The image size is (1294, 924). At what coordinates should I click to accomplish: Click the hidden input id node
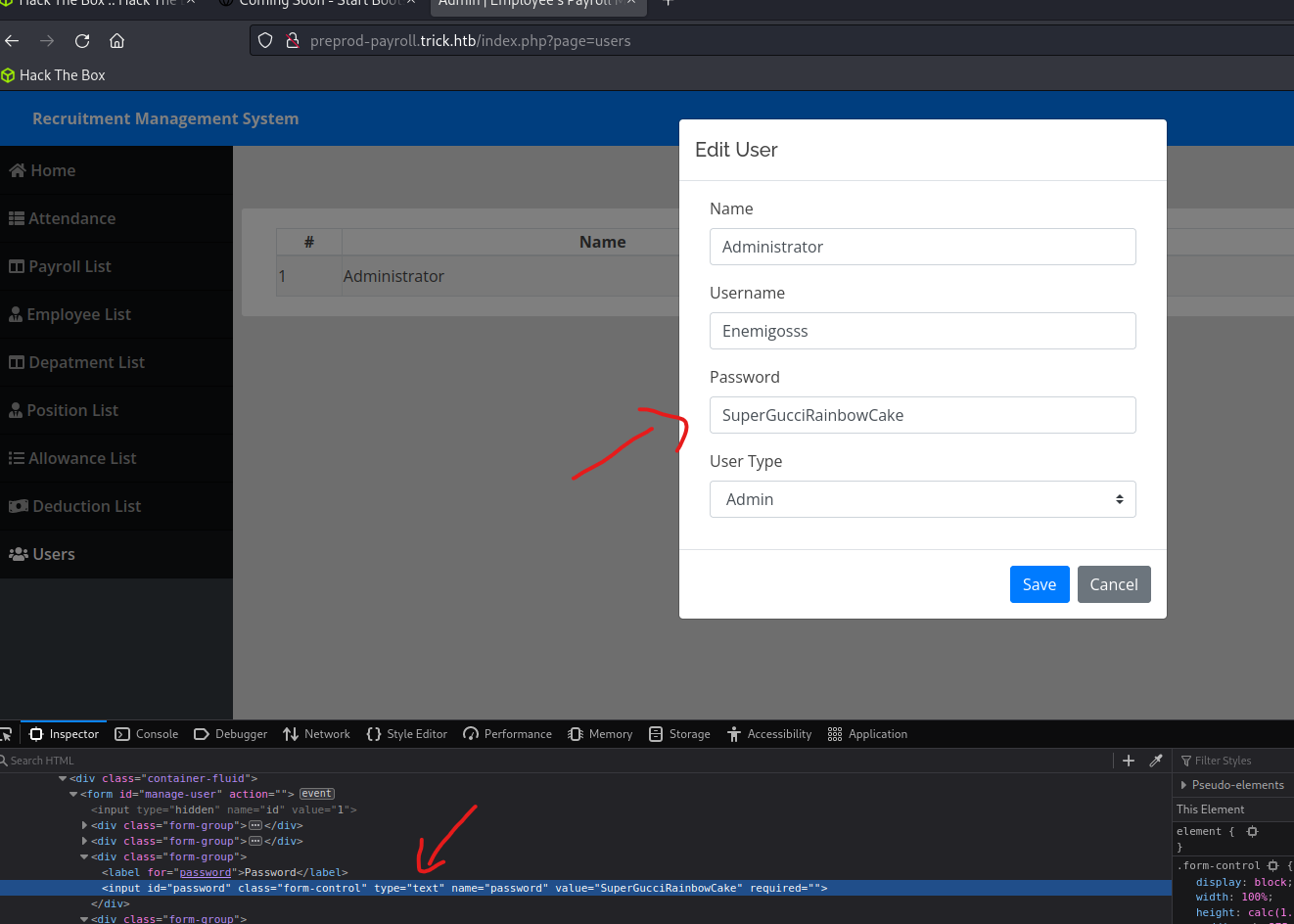click(x=224, y=810)
